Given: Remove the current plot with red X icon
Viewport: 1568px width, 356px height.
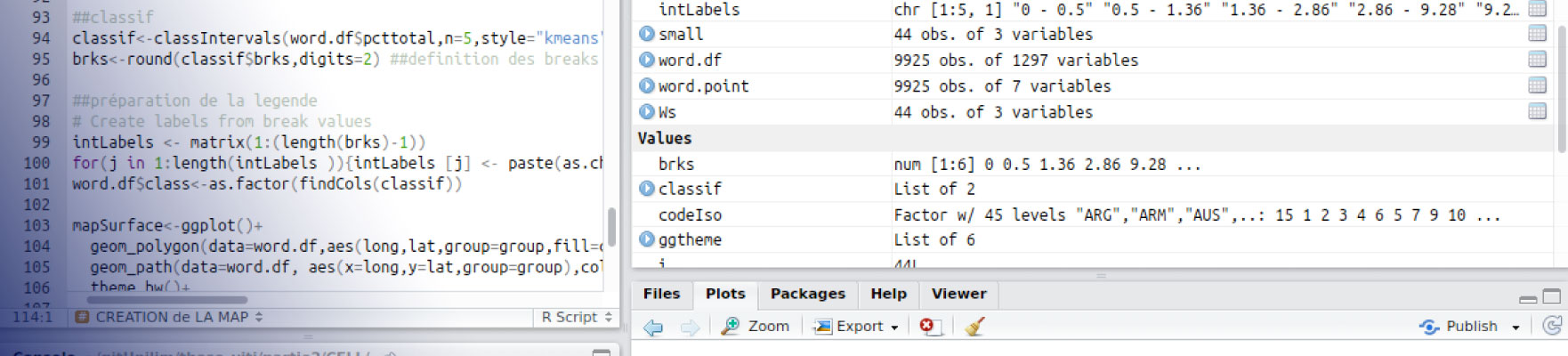Looking at the screenshot, I should point(928,327).
